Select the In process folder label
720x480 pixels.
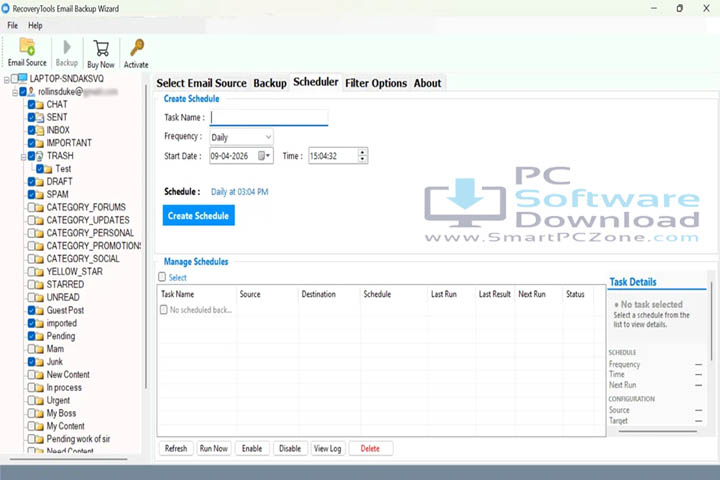pyautogui.click(x=64, y=387)
